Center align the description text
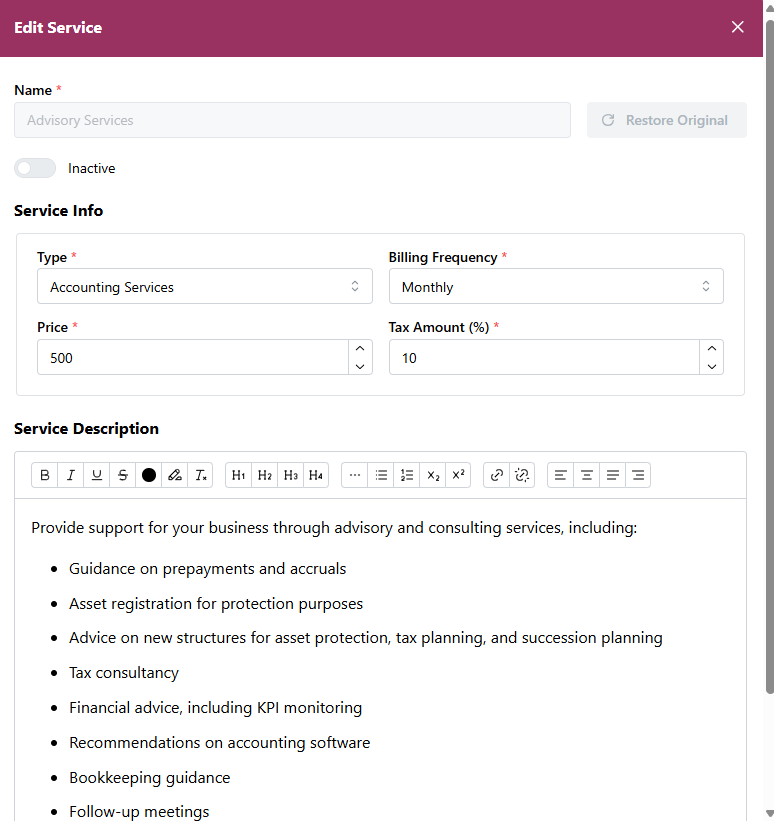The width and height of the screenshot is (774, 821). pos(587,475)
